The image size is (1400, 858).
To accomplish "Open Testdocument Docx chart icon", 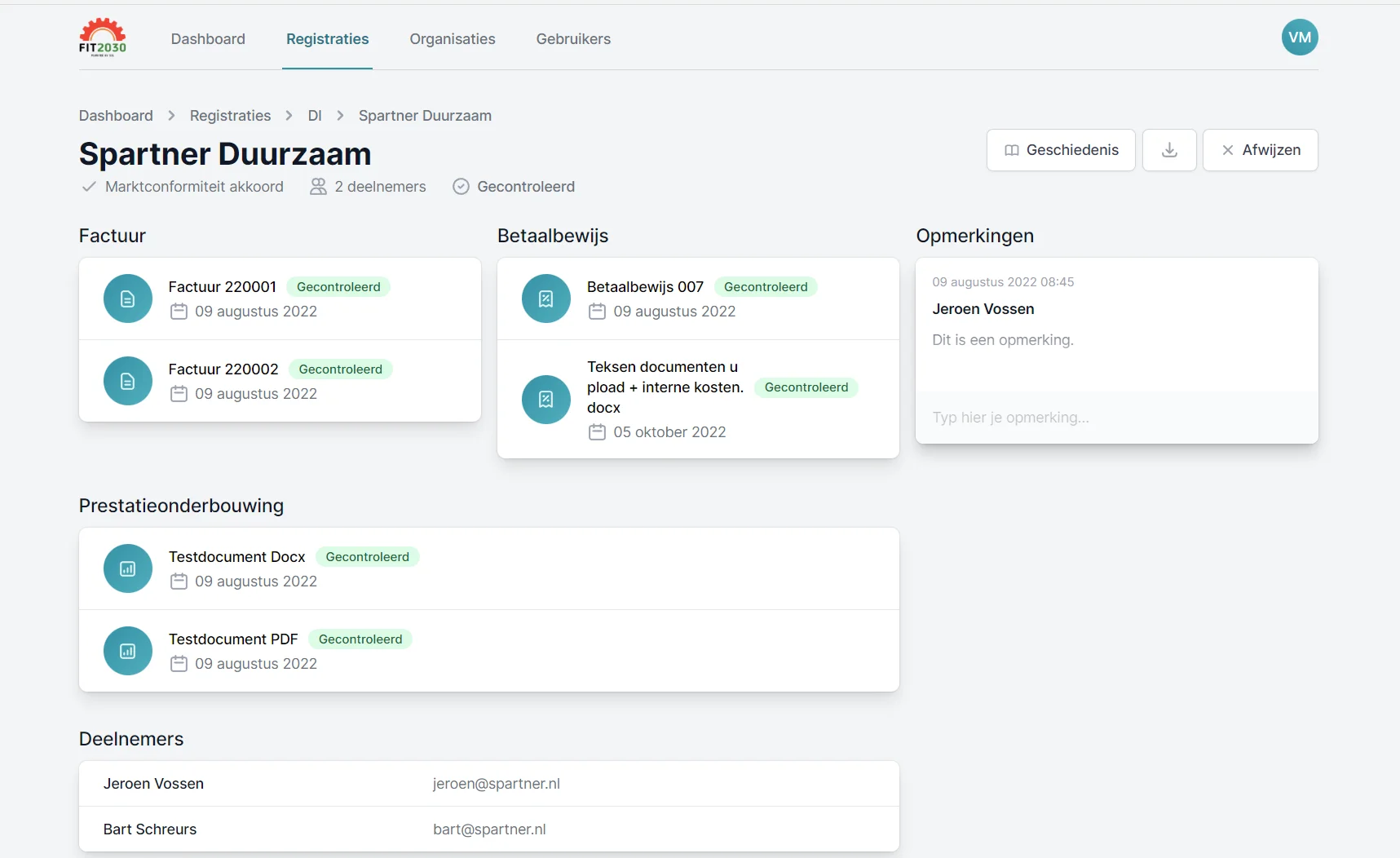I will (x=128, y=568).
